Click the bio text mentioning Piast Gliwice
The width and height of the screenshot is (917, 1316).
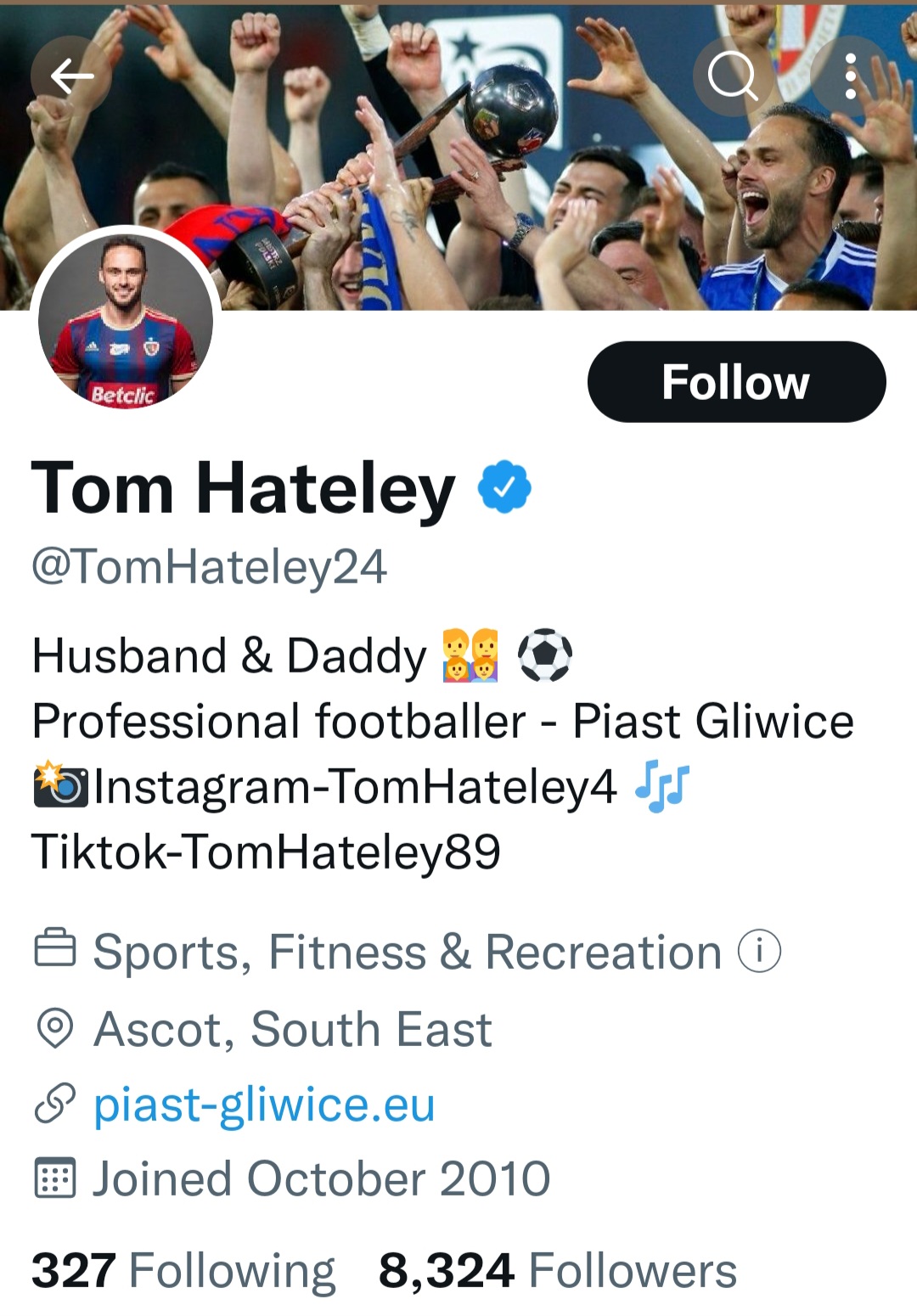coord(442,722)
